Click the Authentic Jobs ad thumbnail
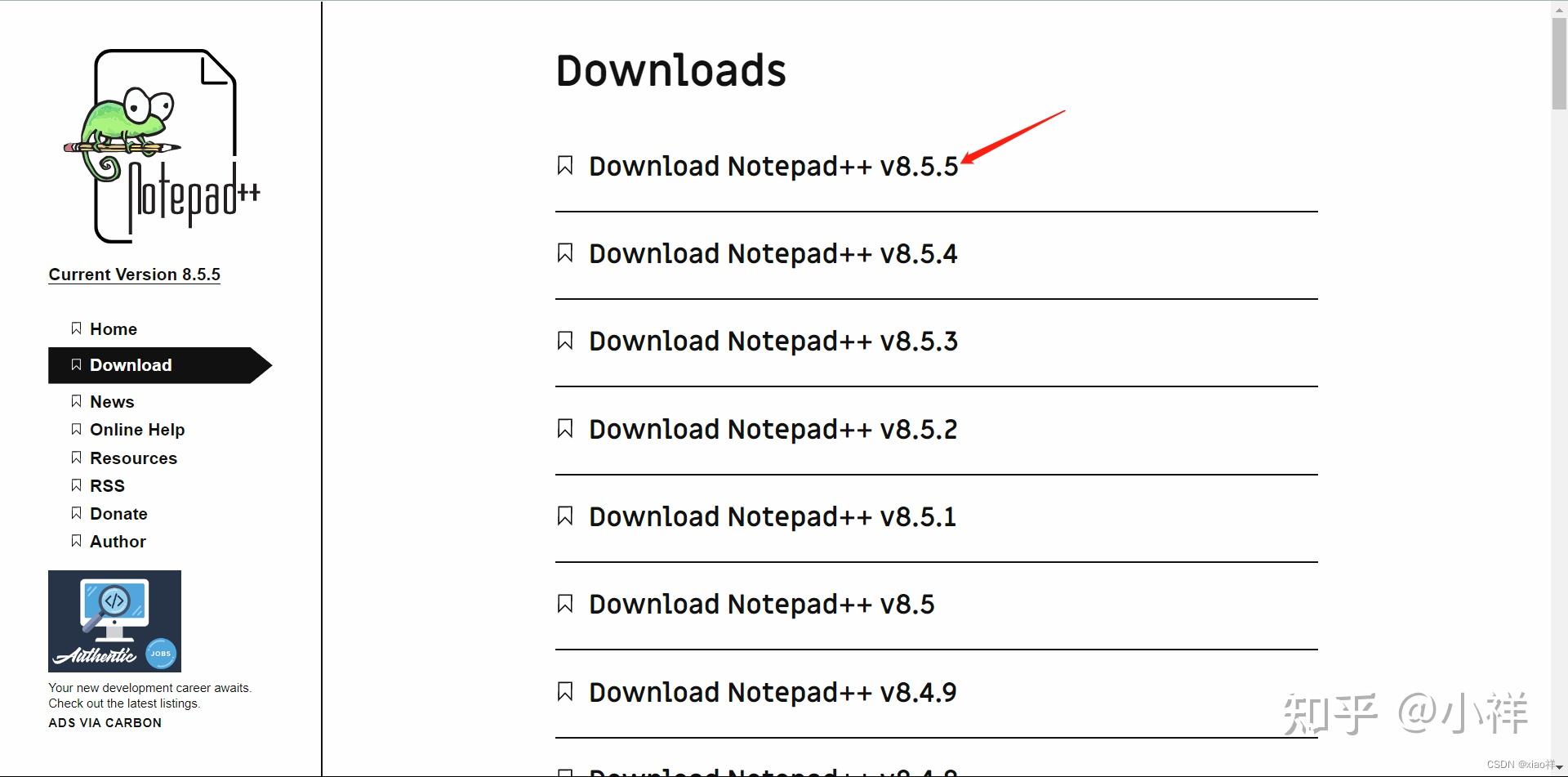Viewport: 1568px width, 777px height. pos(114,621)
